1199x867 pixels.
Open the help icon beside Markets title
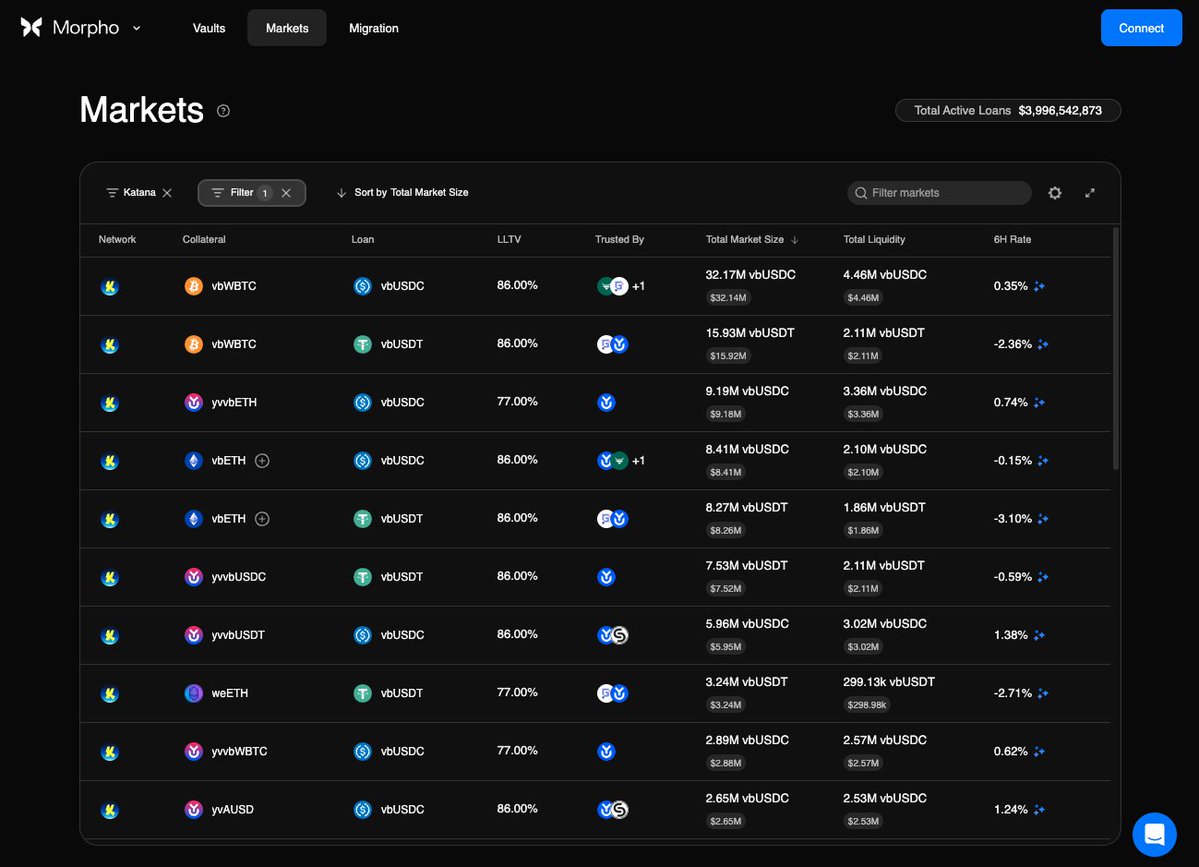tap(223, 111)
